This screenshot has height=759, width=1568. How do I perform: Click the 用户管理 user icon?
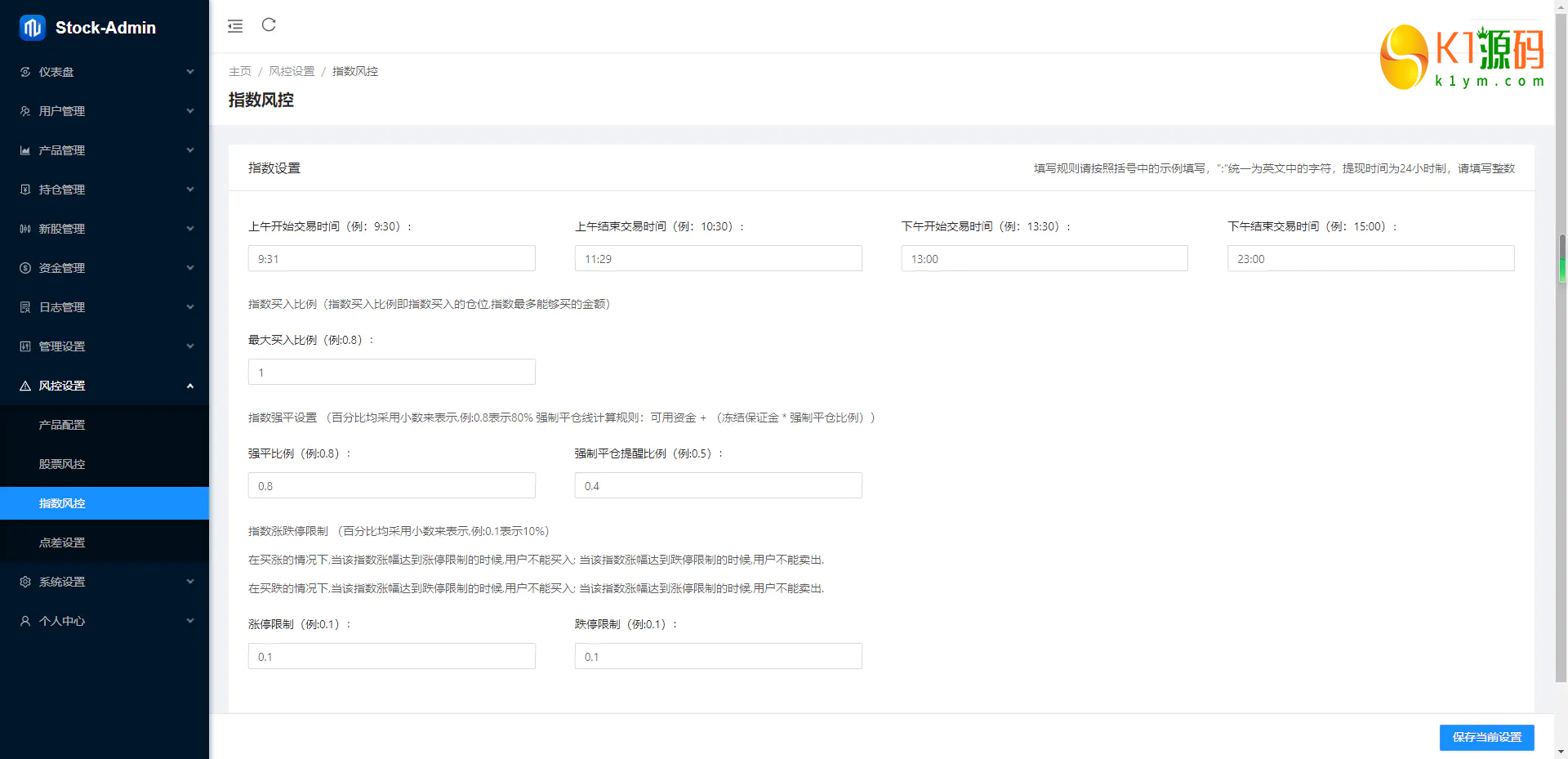25,111
